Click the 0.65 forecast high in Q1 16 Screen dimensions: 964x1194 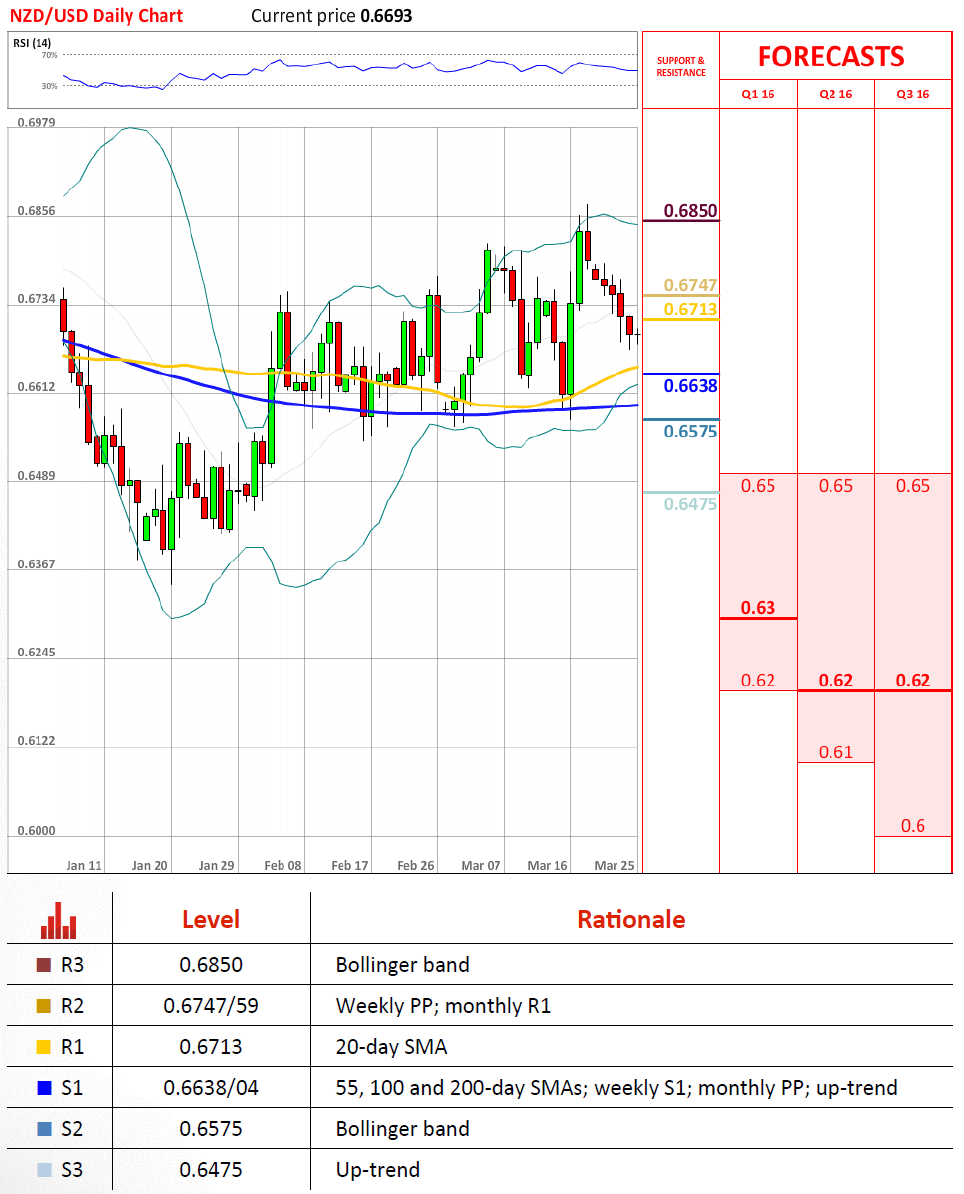click(x=758, y=486)
